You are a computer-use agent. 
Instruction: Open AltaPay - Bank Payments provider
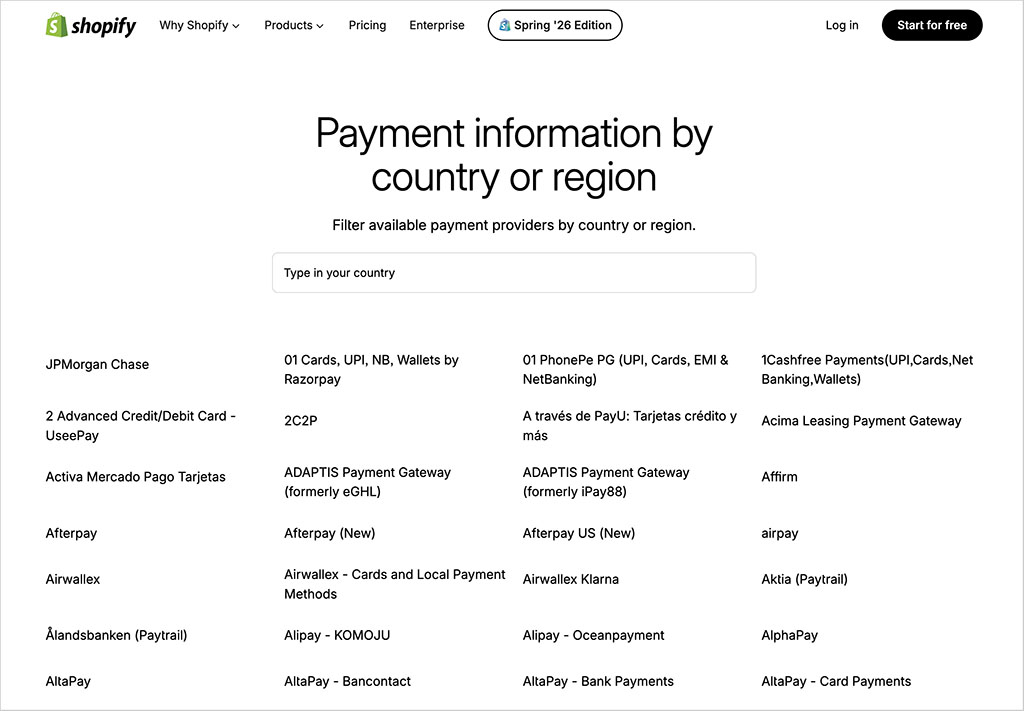point(598,681)
